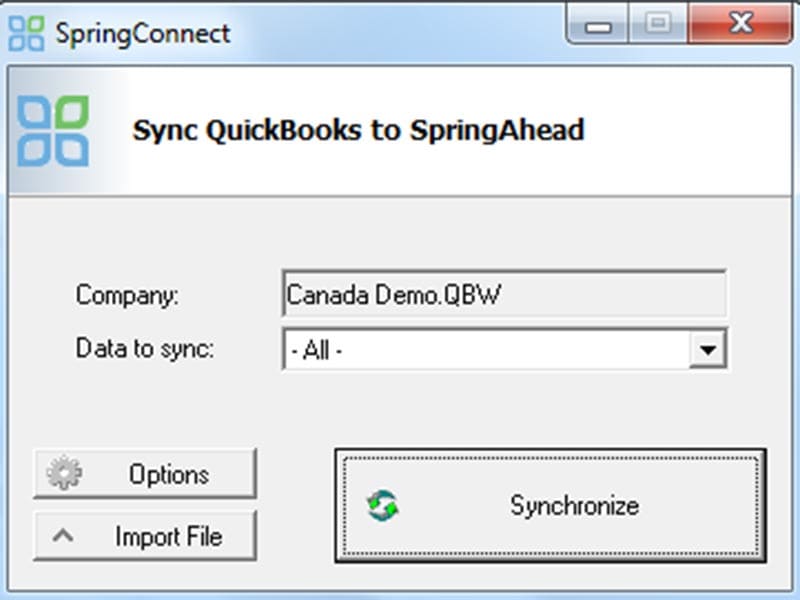Open the Data to sync dropdown arrow
The height and width of the screenshot is (600, 800).
(x=707, y=348)
